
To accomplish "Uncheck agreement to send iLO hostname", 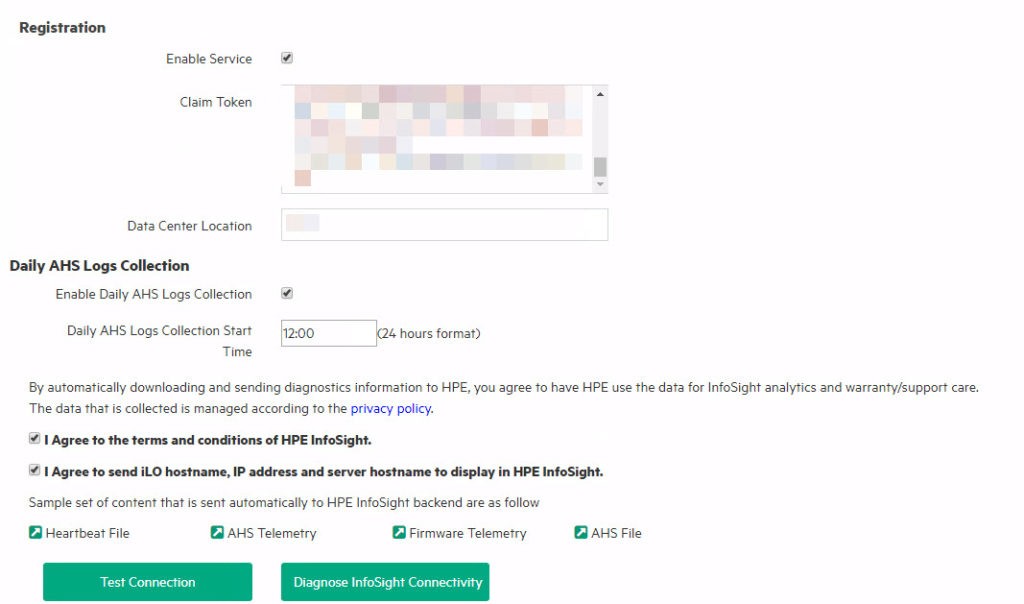I will tap(35, 470).
